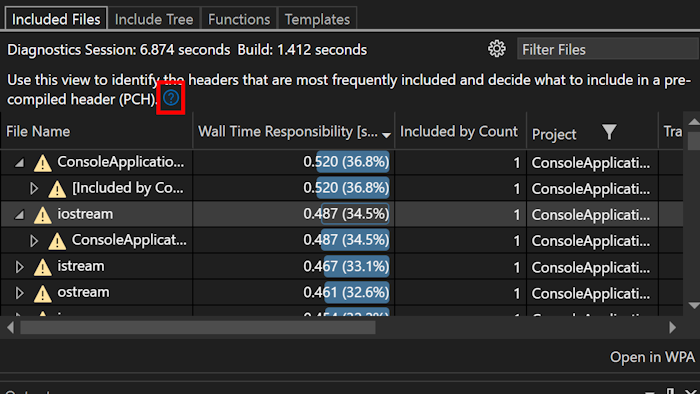700x394 pixels.
Task: Click the vertical scrollbar up arrow
Action: [693, 122]
